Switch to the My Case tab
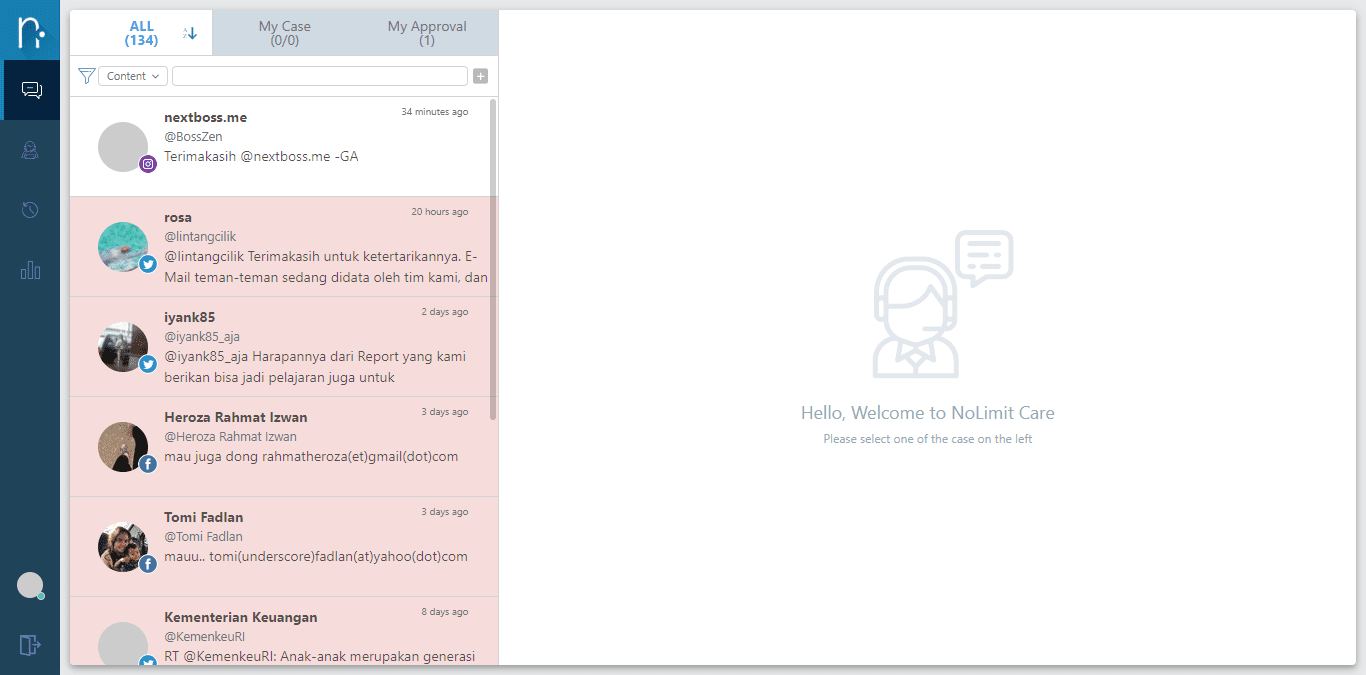 [x=285, y=33]
